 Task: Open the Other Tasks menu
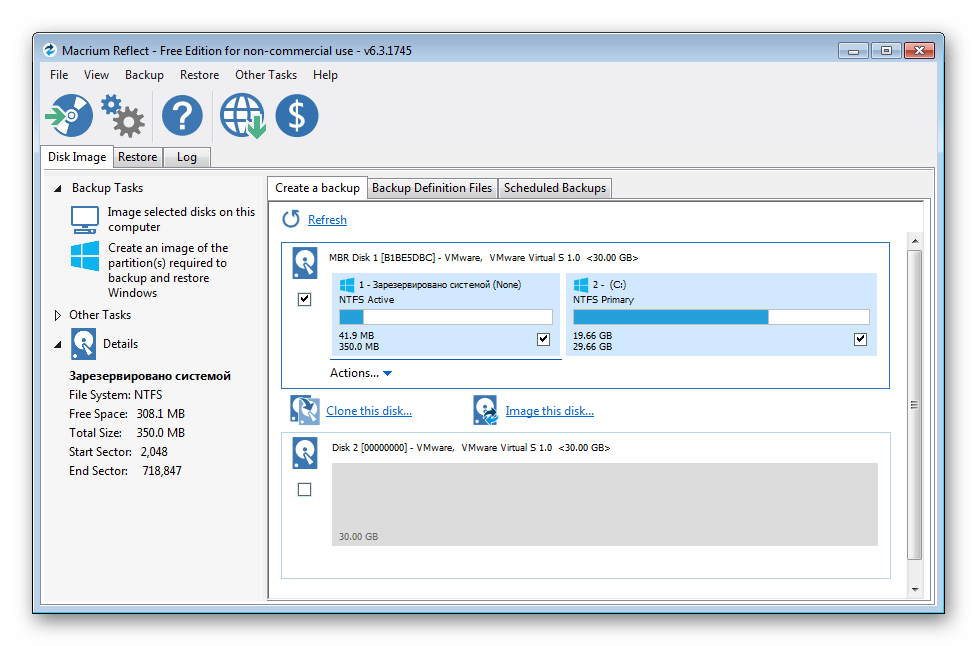[265, 75]
